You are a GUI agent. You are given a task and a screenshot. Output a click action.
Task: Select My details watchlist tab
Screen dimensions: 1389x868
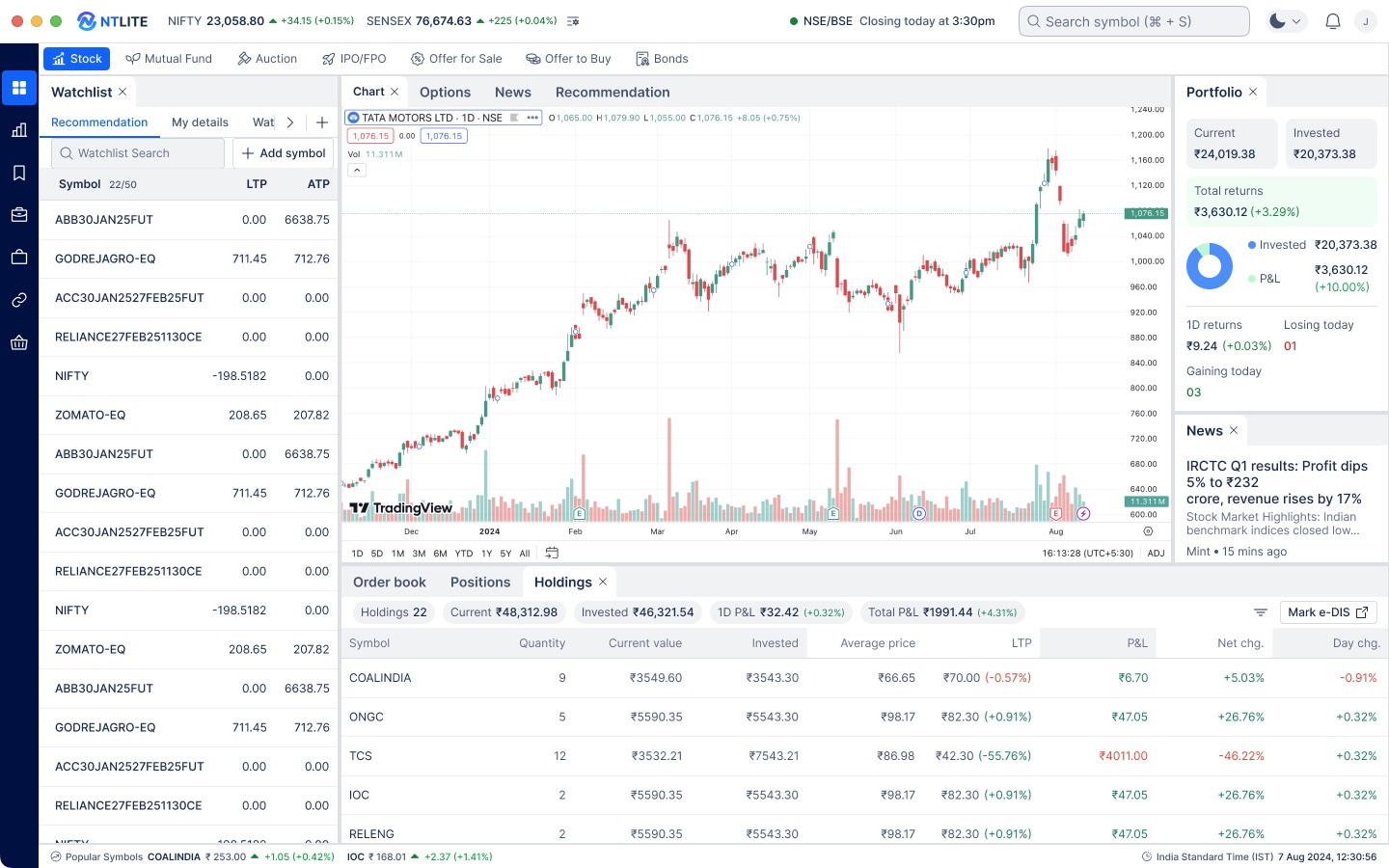(x=200, y=122)
